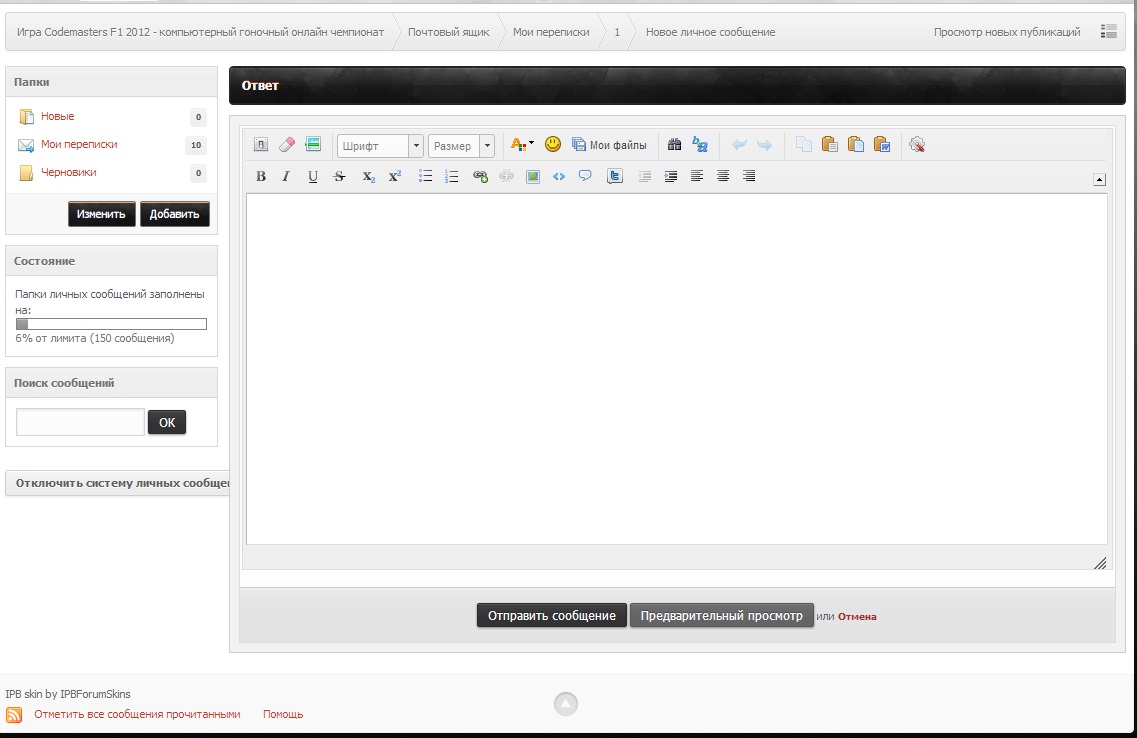The height and width of the screenshot is (738, 1137).
Task: Toggle italic formatting
Action: [x=286, y=176]
